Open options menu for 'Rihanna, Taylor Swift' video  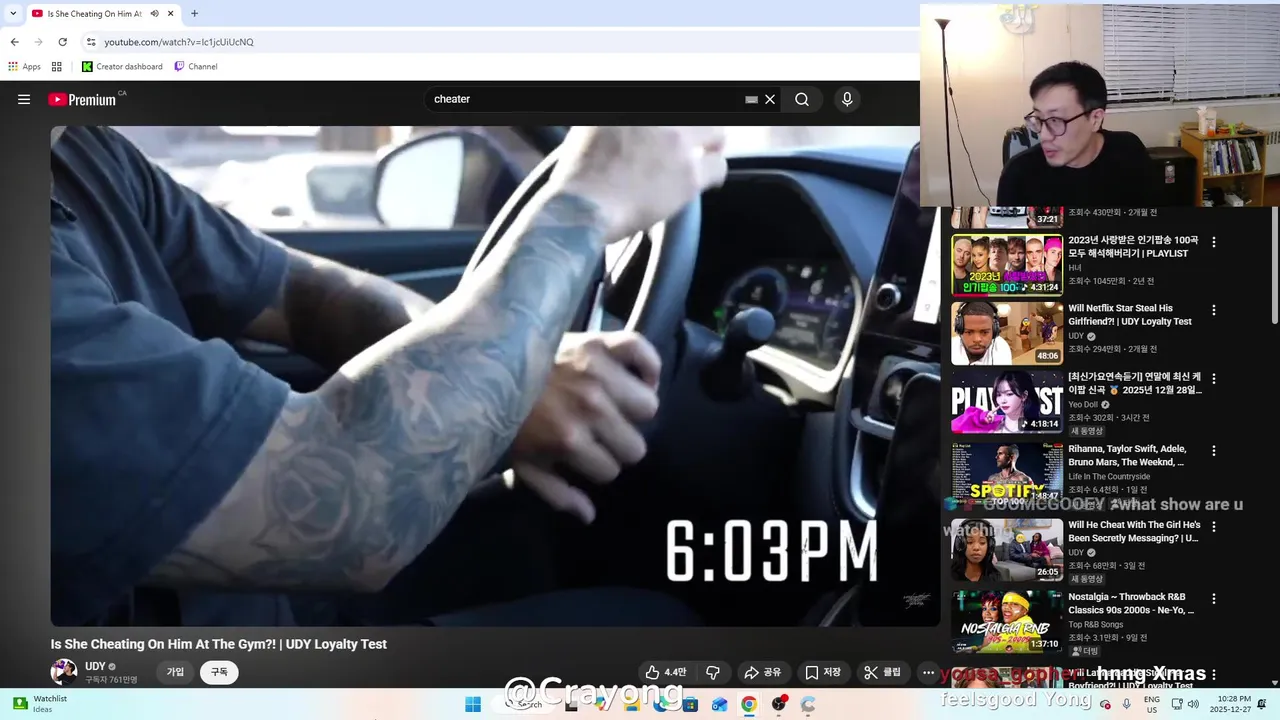[1214, 451]
